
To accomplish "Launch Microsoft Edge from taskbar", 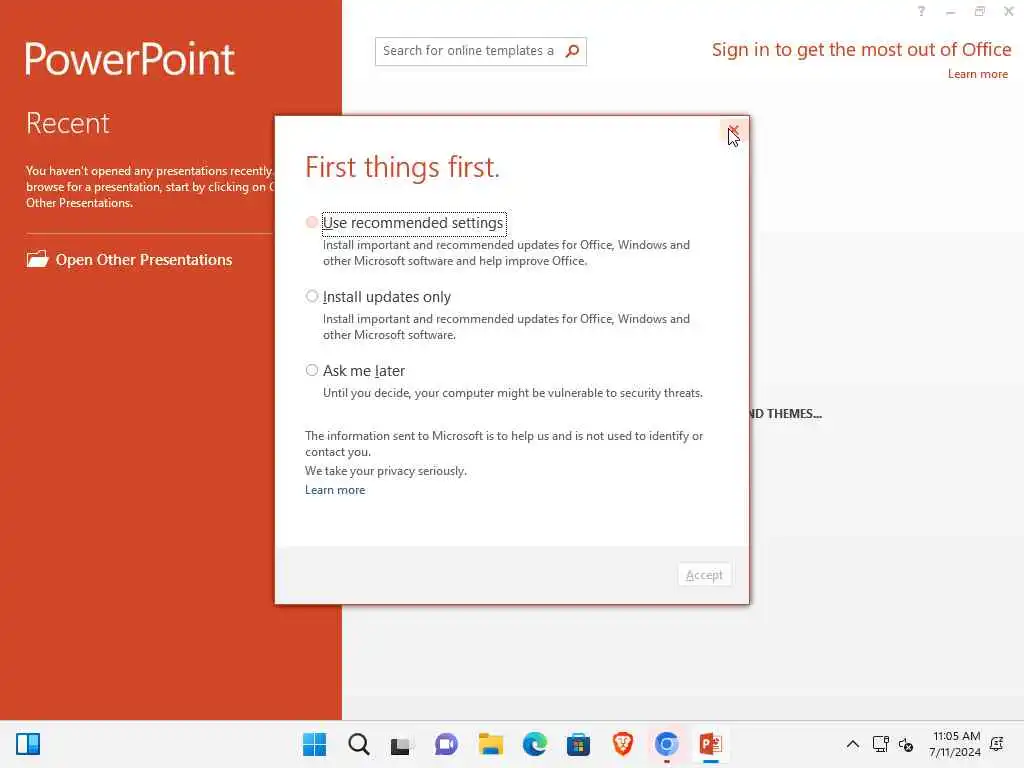I will pyautogui.click(x=534, y=744).
